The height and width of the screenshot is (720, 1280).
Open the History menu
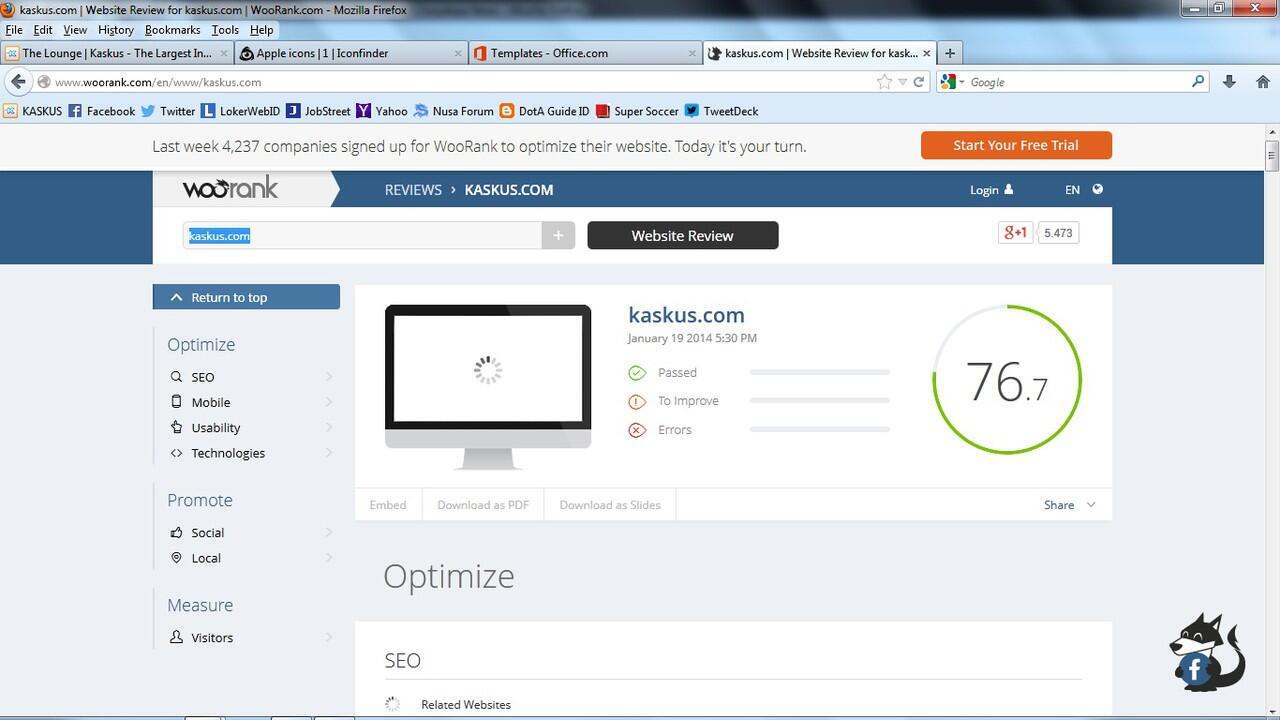tap(116, 30)
